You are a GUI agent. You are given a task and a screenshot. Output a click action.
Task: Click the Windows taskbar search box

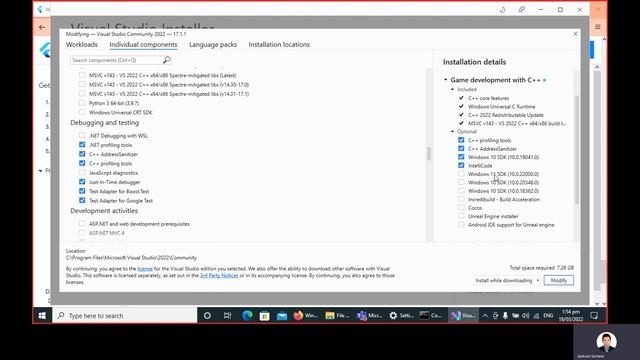[125, 316]
